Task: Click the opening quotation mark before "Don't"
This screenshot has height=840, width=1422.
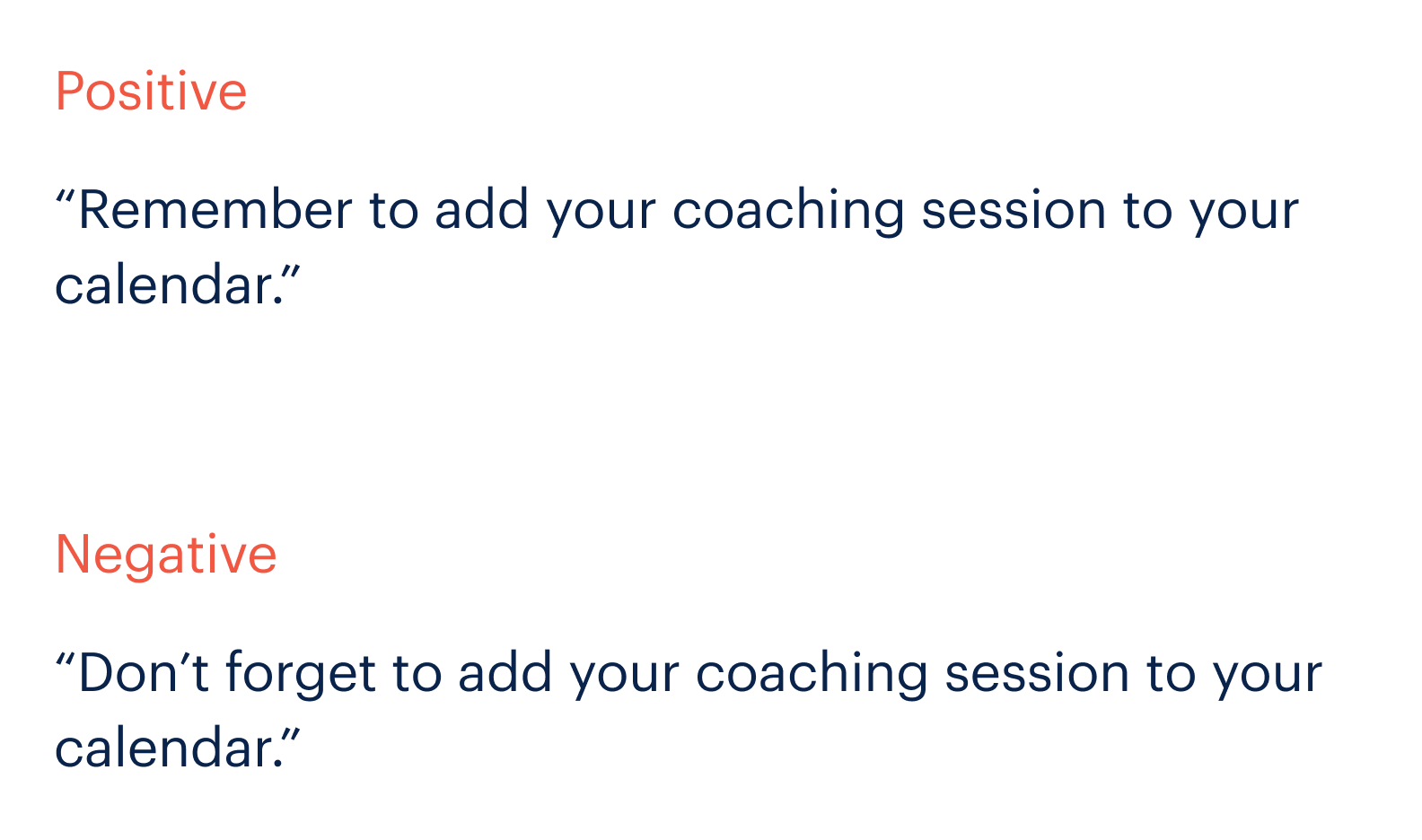Action: (64, 661)
